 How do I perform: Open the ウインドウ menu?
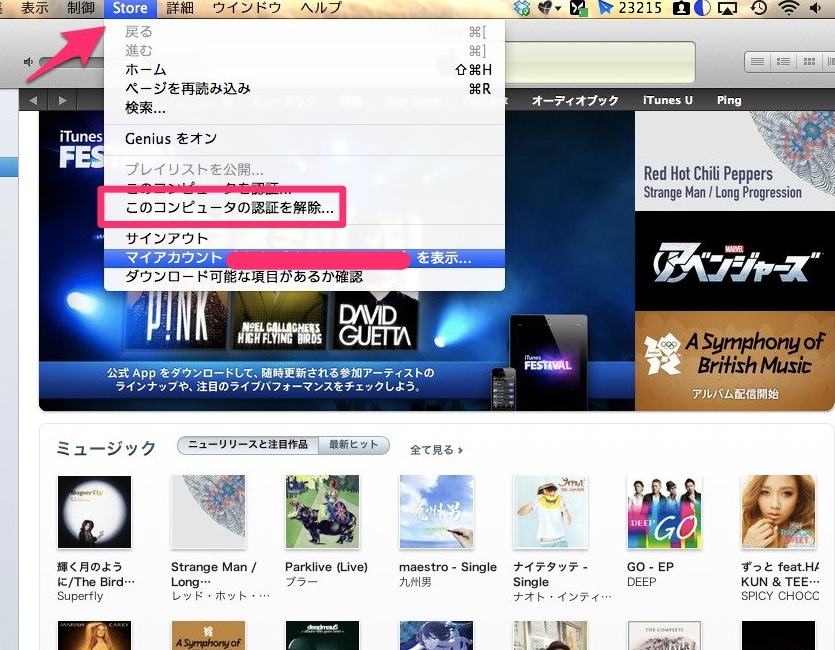coord(246,8)
